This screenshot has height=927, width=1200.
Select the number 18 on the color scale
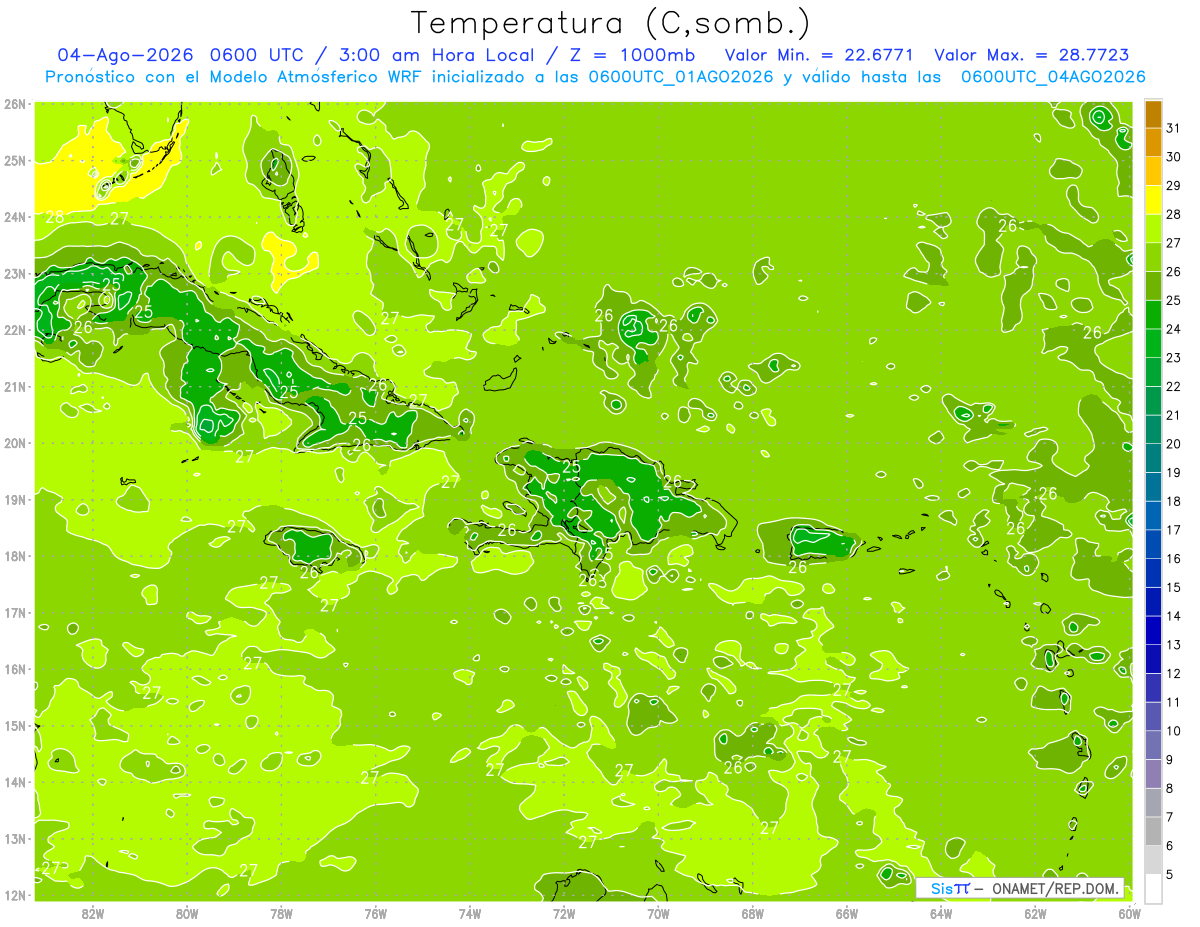point(1173,501)
